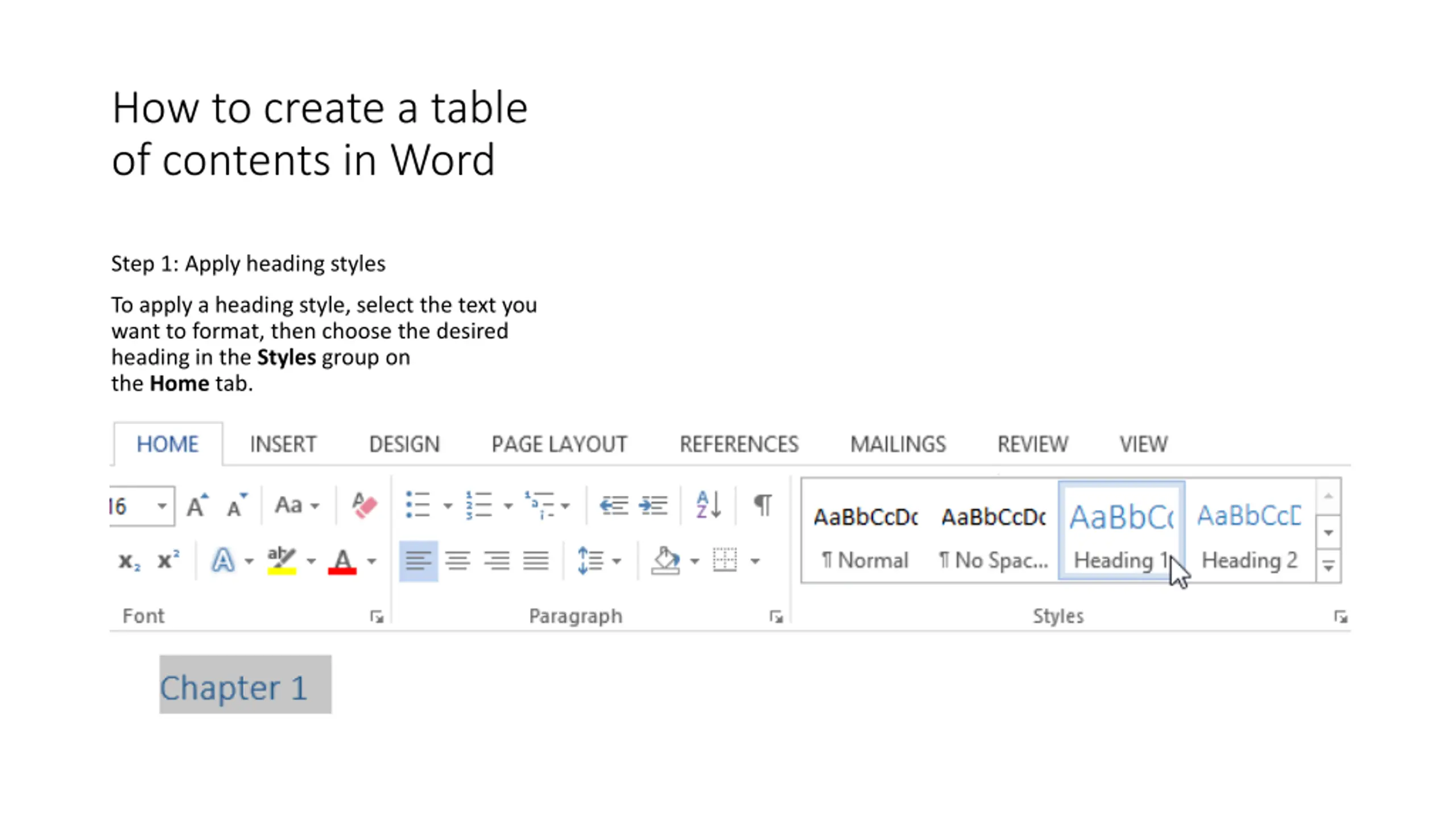
Task: Apply Subscript formatting
Action: coord(129,561)
